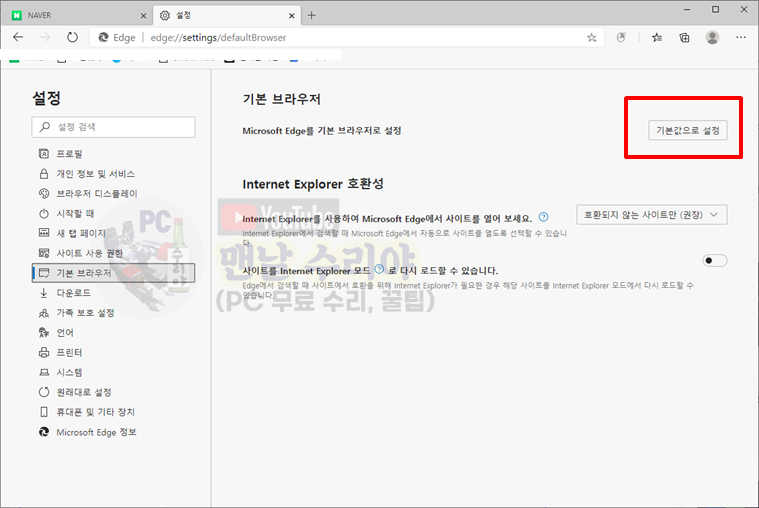The height and width of the screenshot is (508, 759).
Task: Switch to the 설정 tab
Action: click(x=227, y=15)
